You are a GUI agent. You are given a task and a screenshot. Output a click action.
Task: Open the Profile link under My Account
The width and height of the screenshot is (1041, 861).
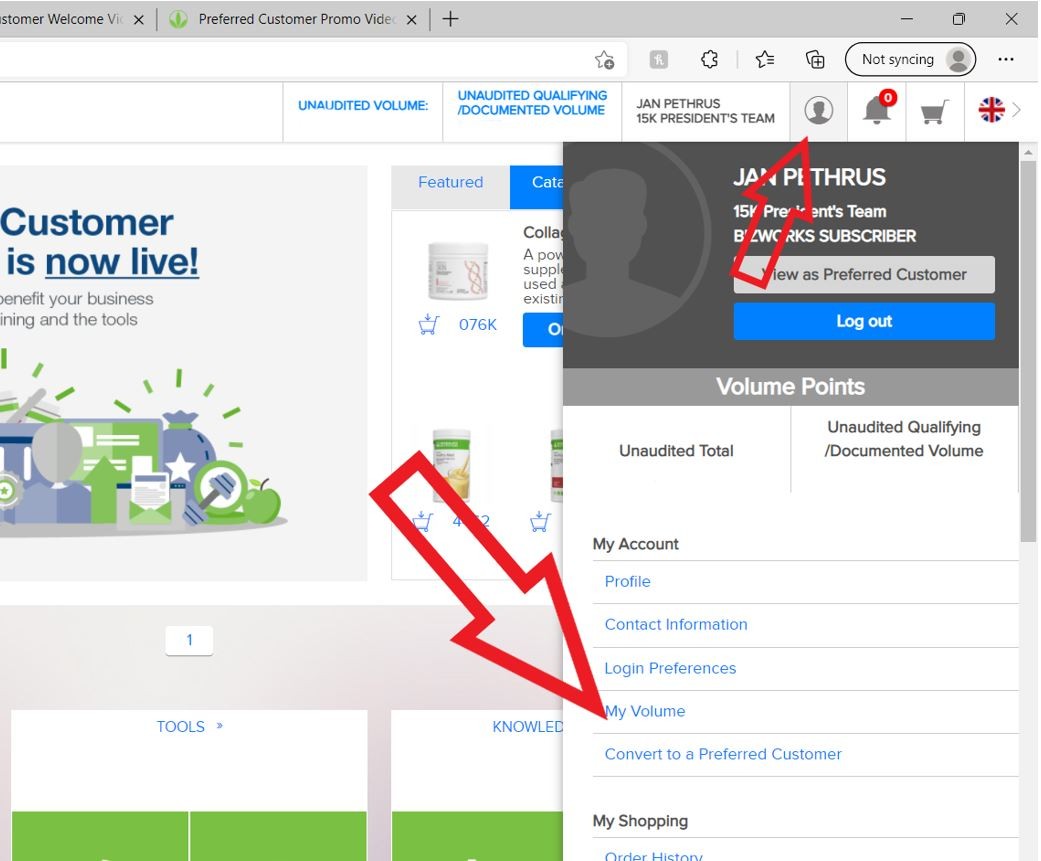click(627, 582)
